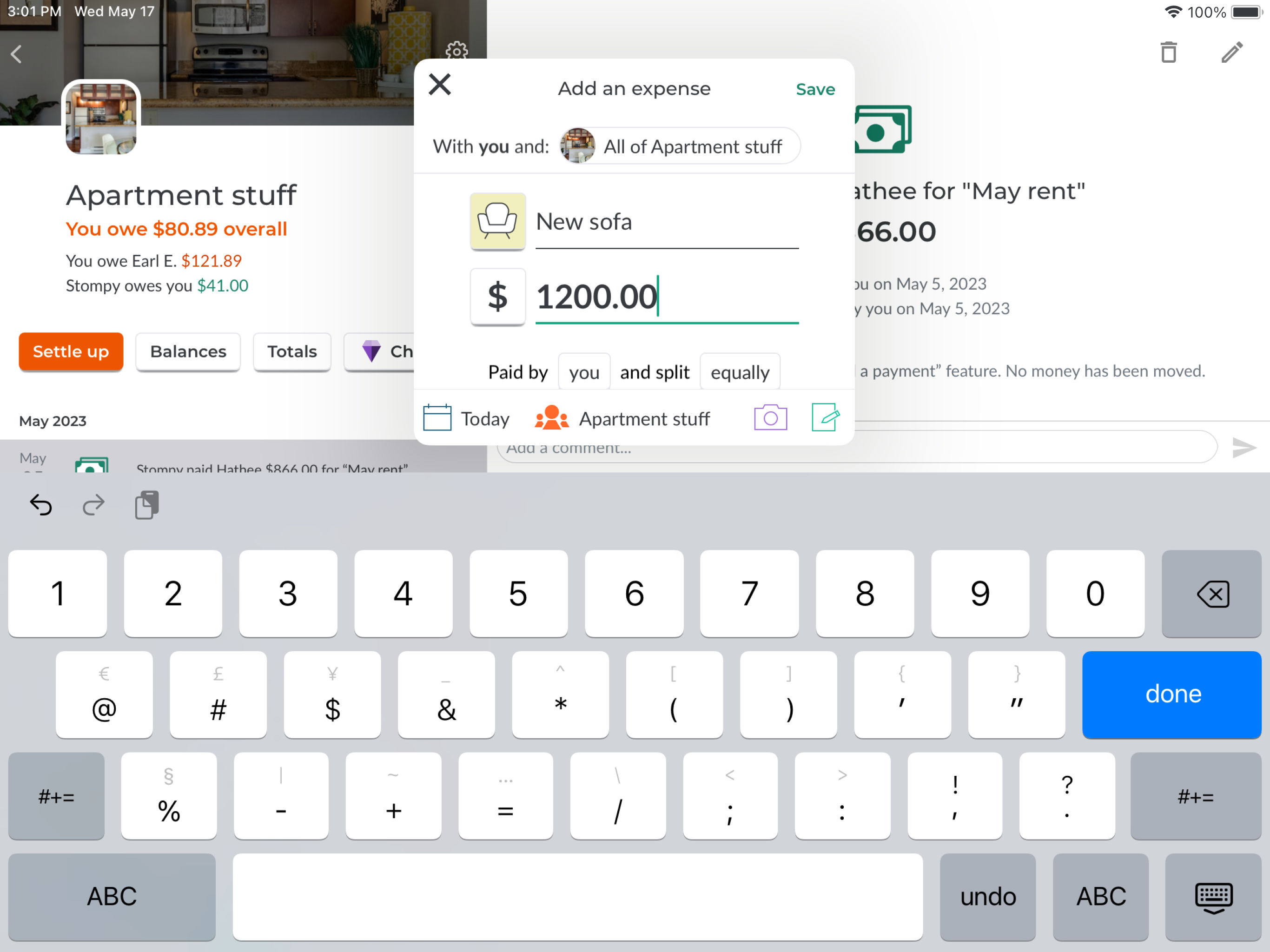Open the camera receipt photo icon
The image size is (1270, 952).
coord(770,417)
